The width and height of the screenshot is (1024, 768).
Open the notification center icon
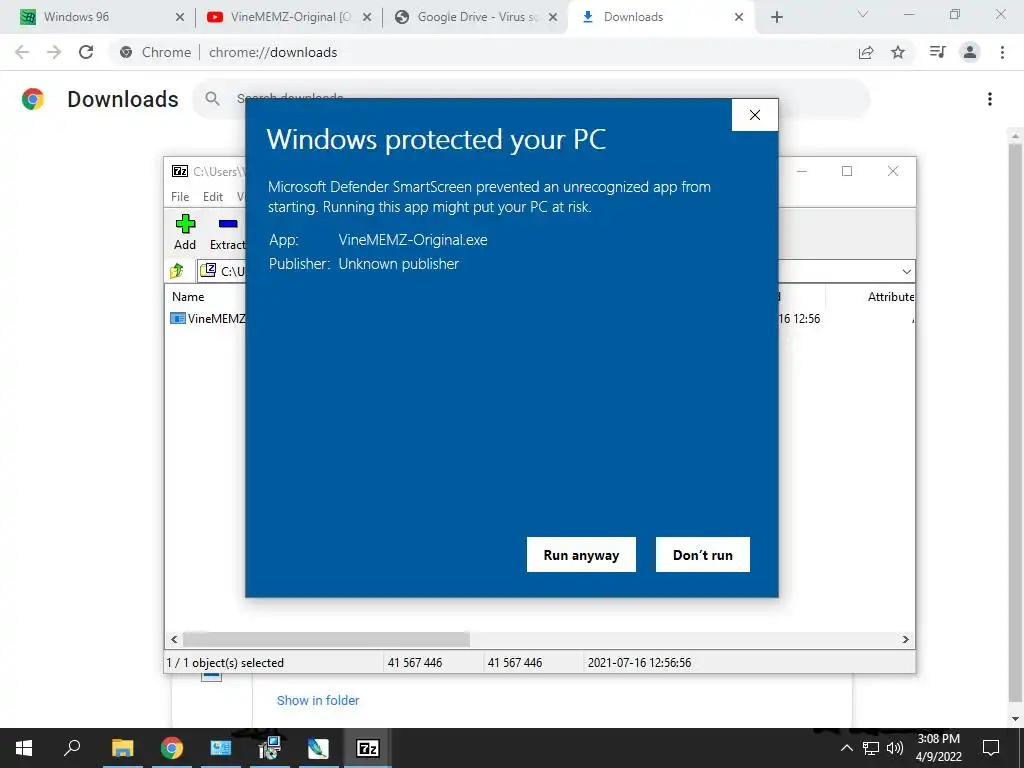click(x=991, y=748)
